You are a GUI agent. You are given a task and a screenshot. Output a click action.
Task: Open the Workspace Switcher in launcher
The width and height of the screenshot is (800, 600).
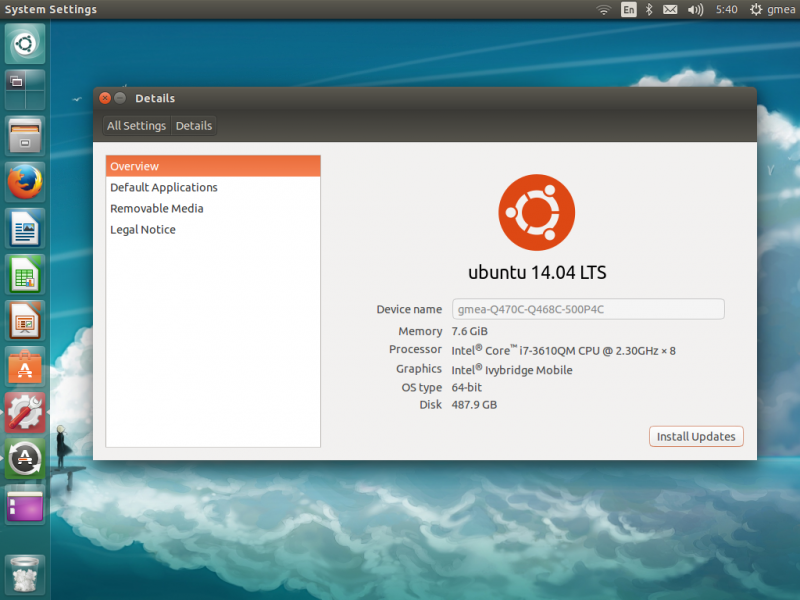25,90
